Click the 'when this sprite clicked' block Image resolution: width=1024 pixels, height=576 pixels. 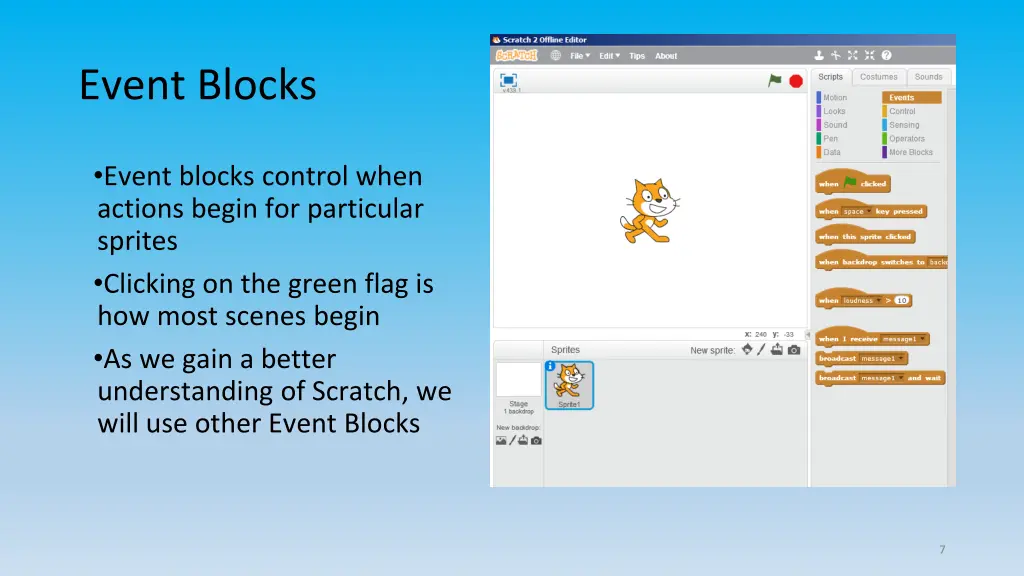(x=865, y=236)
